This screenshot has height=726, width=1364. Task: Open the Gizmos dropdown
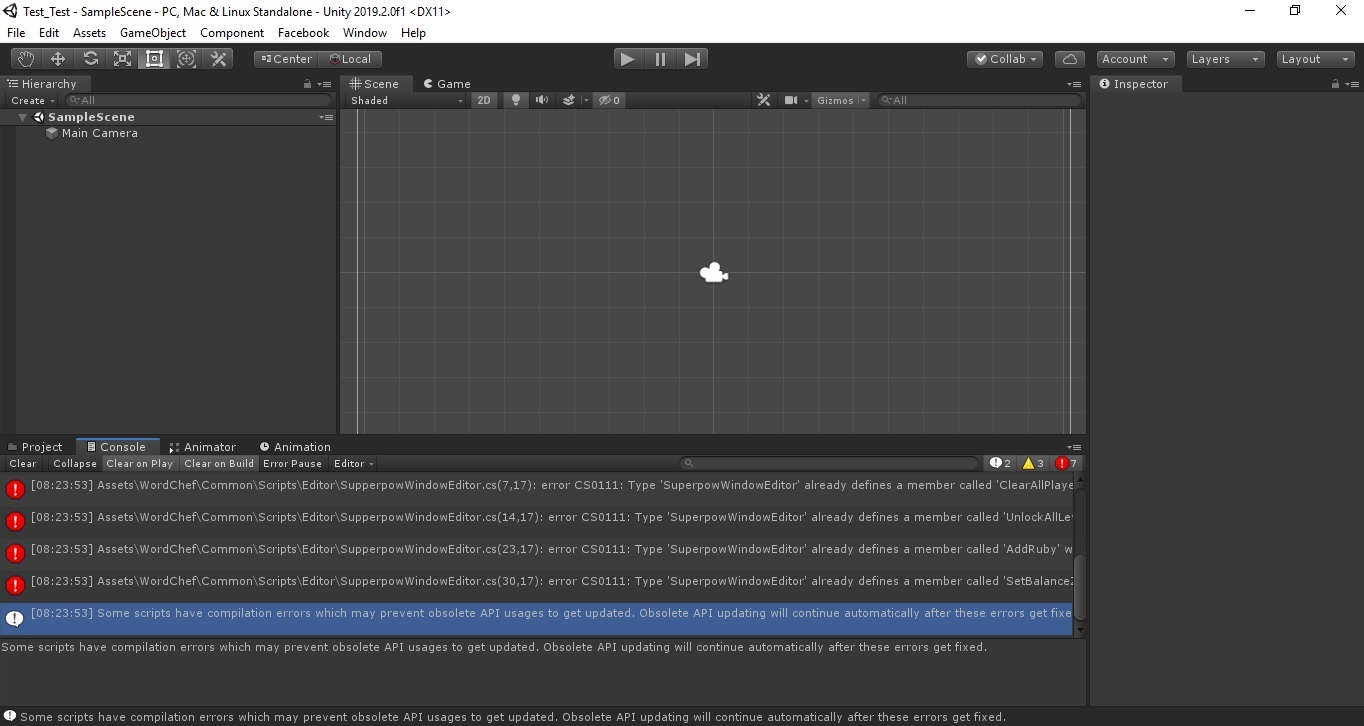[x=841, y=100]
